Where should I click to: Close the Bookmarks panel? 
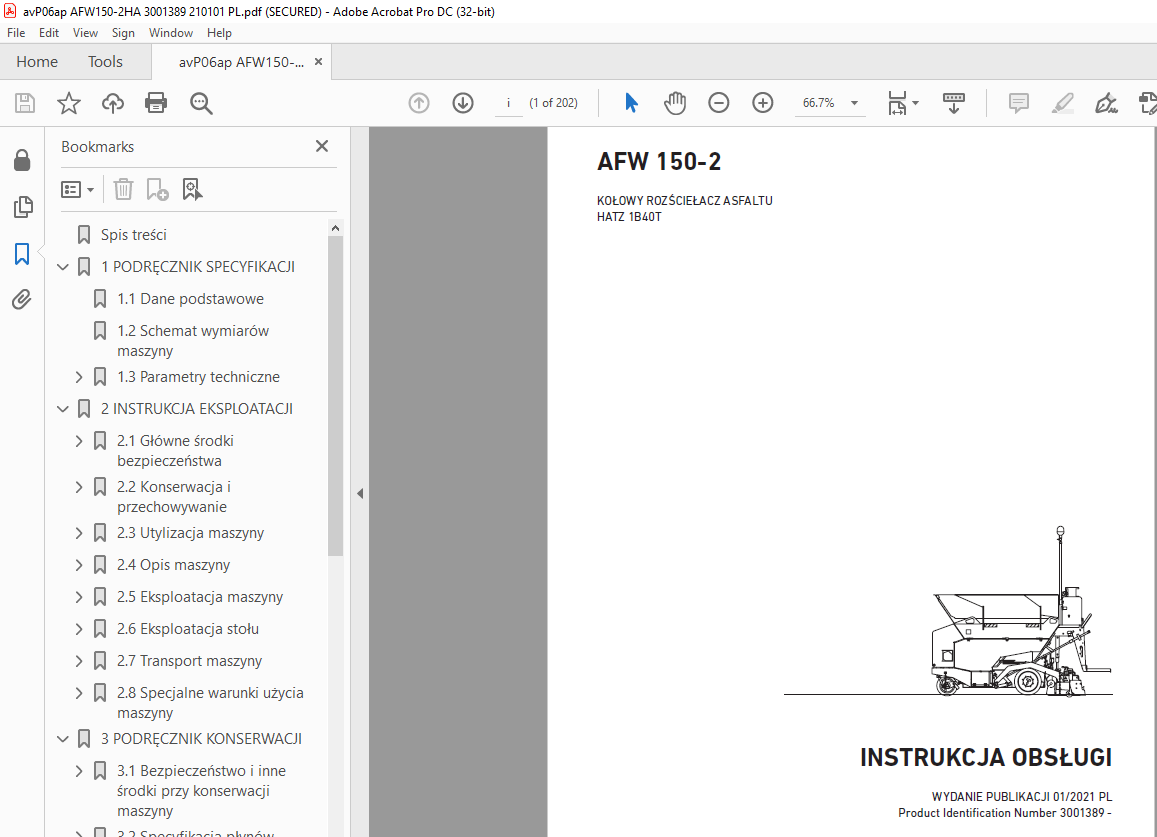(x=322, y=146)
